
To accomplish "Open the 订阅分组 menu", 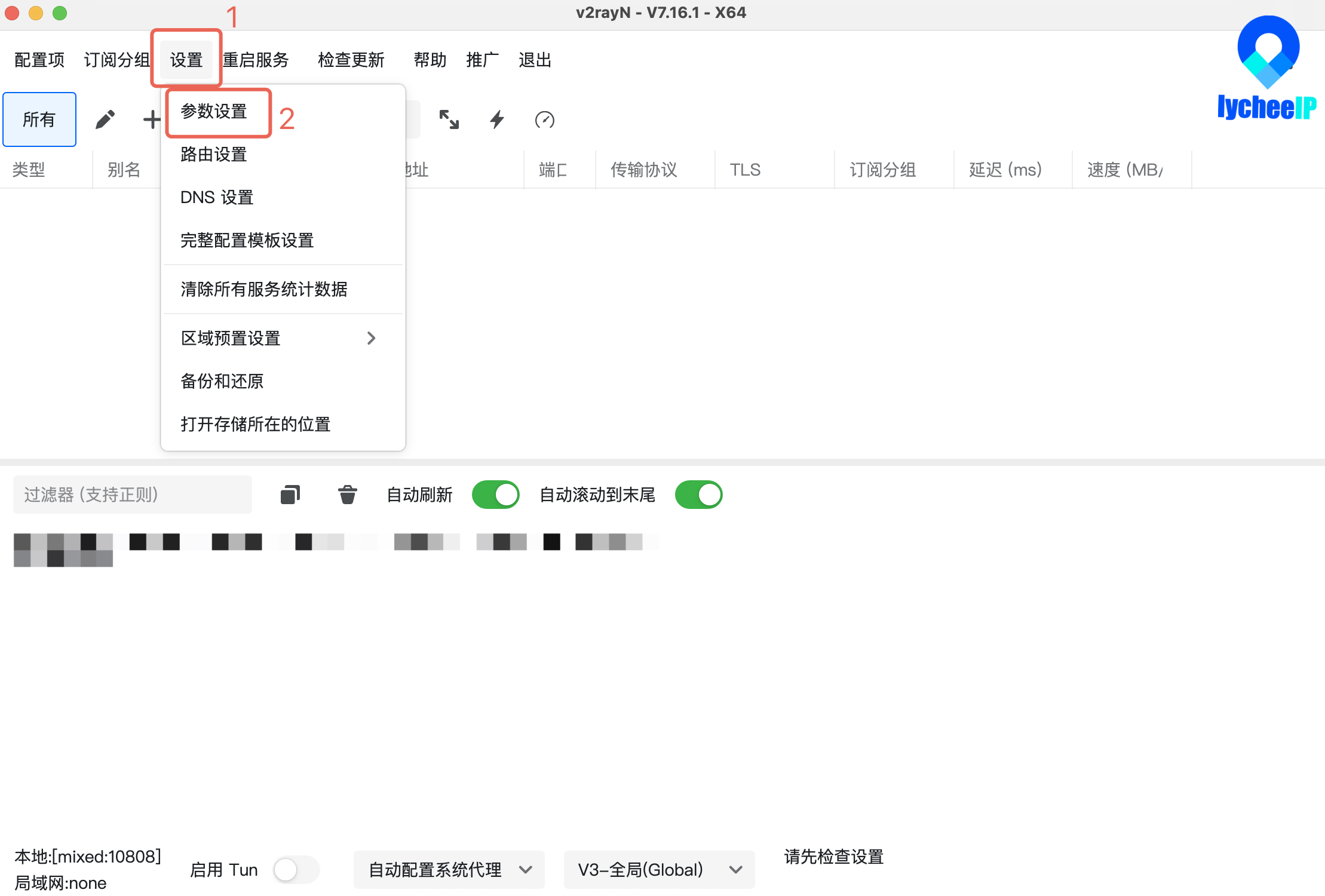I will pyautogui.click(x=117, y=59).
